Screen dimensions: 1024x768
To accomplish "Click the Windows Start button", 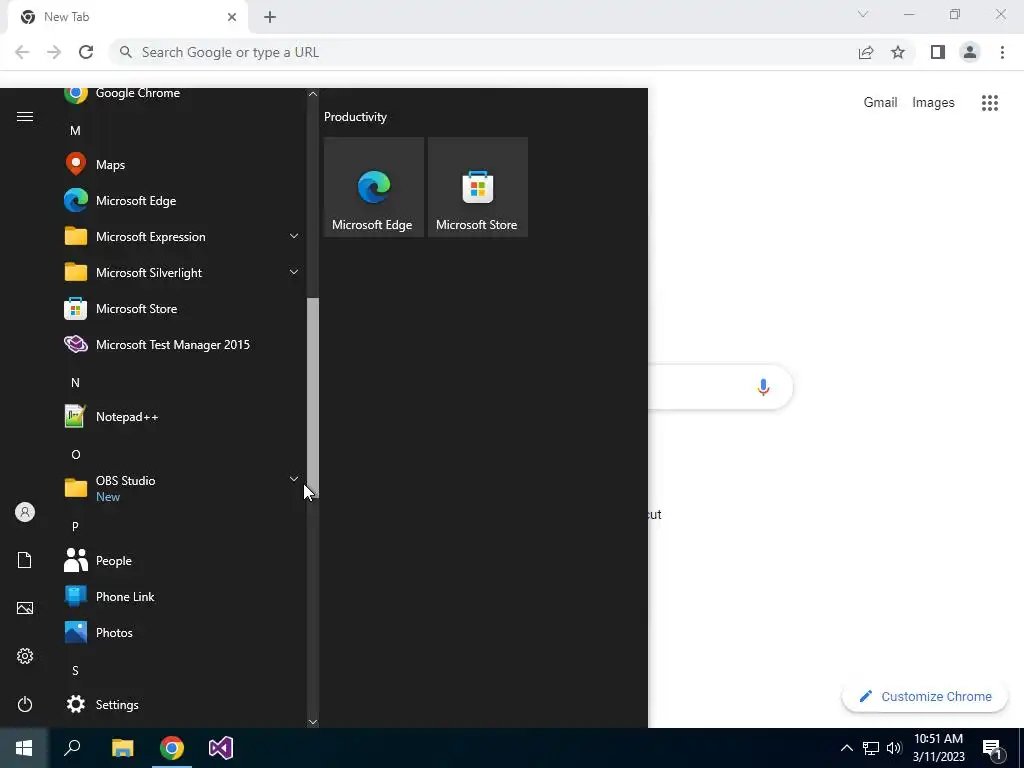I will [24, 748].
